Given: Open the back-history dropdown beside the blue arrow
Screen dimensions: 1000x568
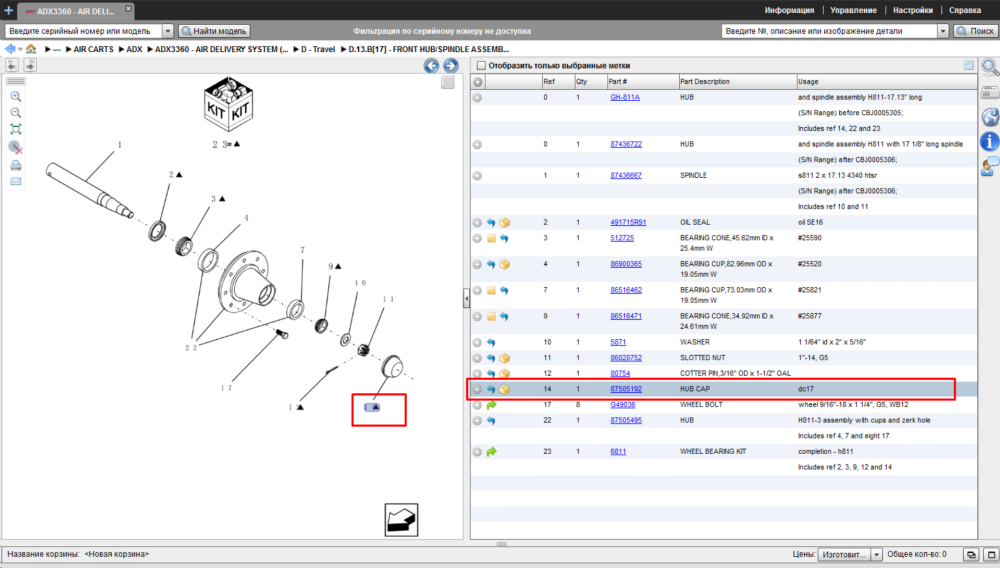Looking at the screenshot, I should pos(20,50).
